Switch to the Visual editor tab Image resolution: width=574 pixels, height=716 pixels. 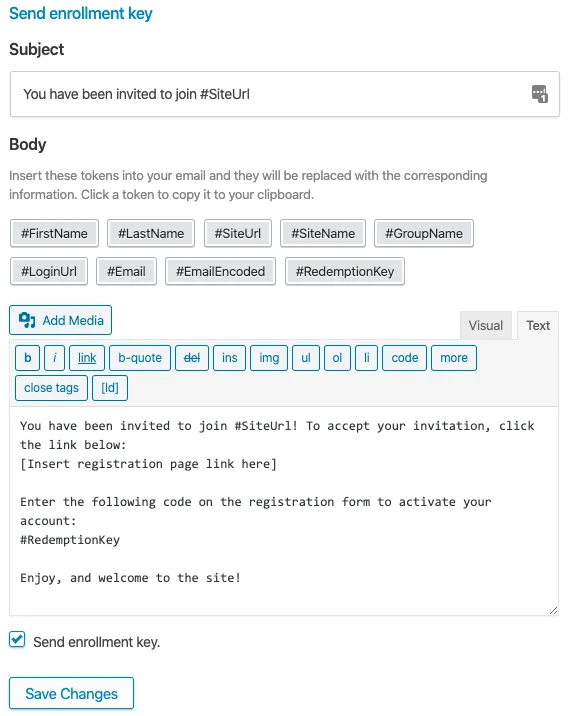click(486, 325)
